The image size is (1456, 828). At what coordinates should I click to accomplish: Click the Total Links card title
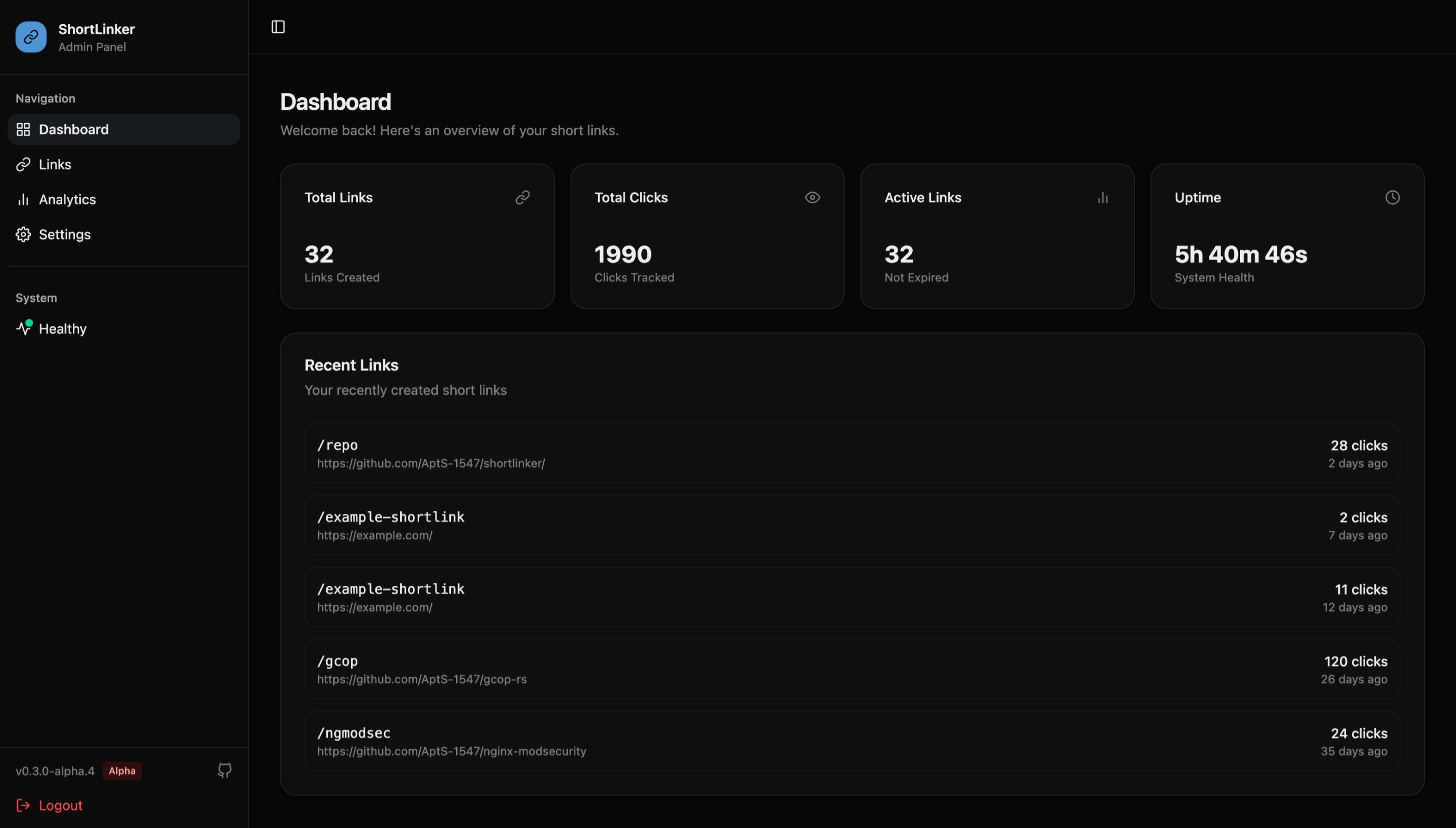click(338, 197)
